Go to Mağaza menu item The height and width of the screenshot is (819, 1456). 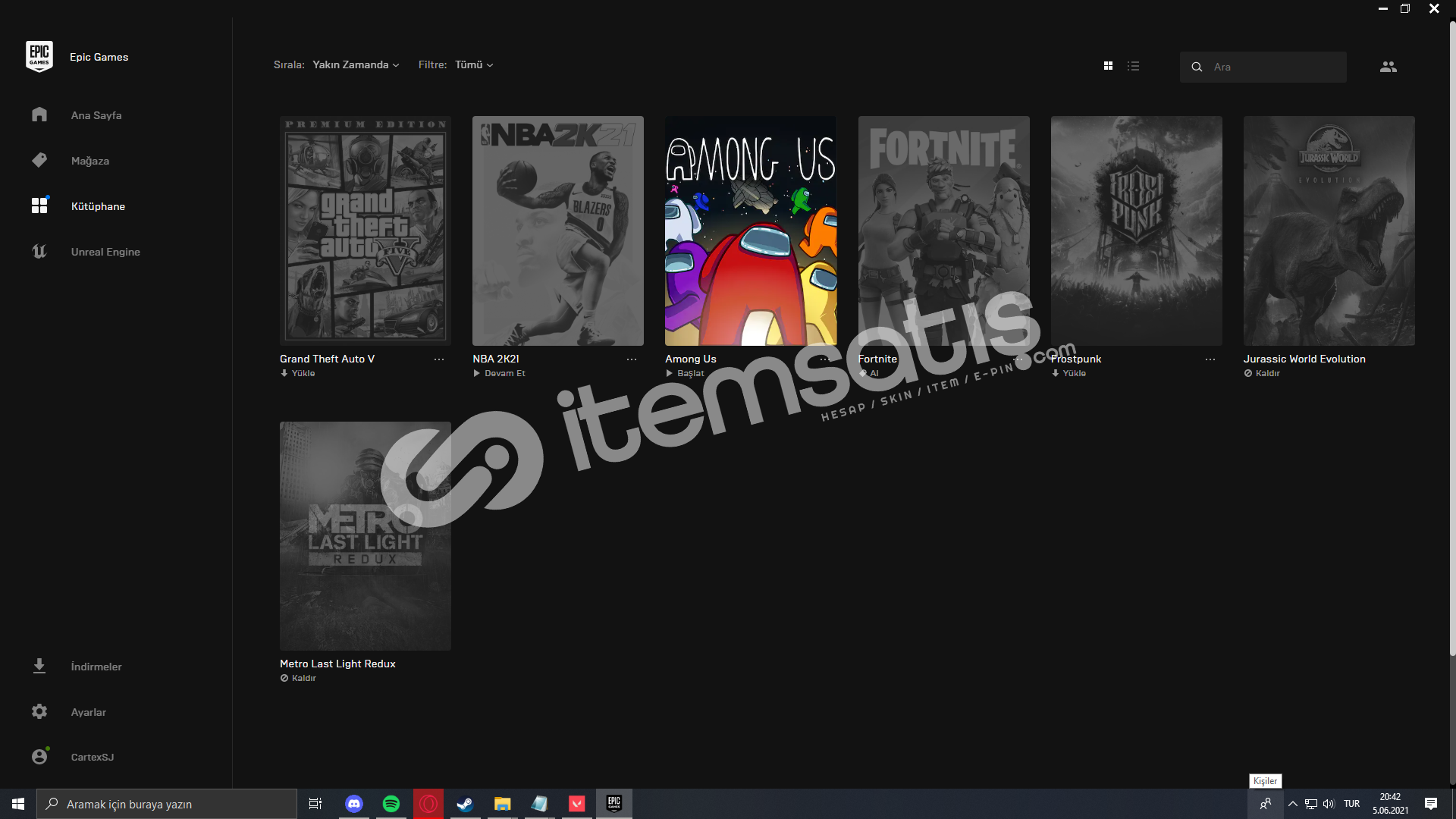point(90,161)
